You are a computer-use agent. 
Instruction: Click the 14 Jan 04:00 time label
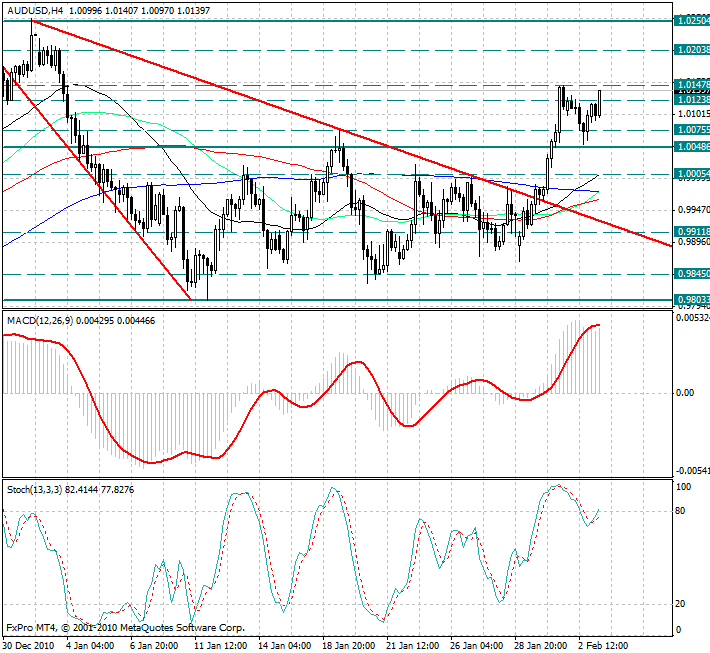(284, 645)
